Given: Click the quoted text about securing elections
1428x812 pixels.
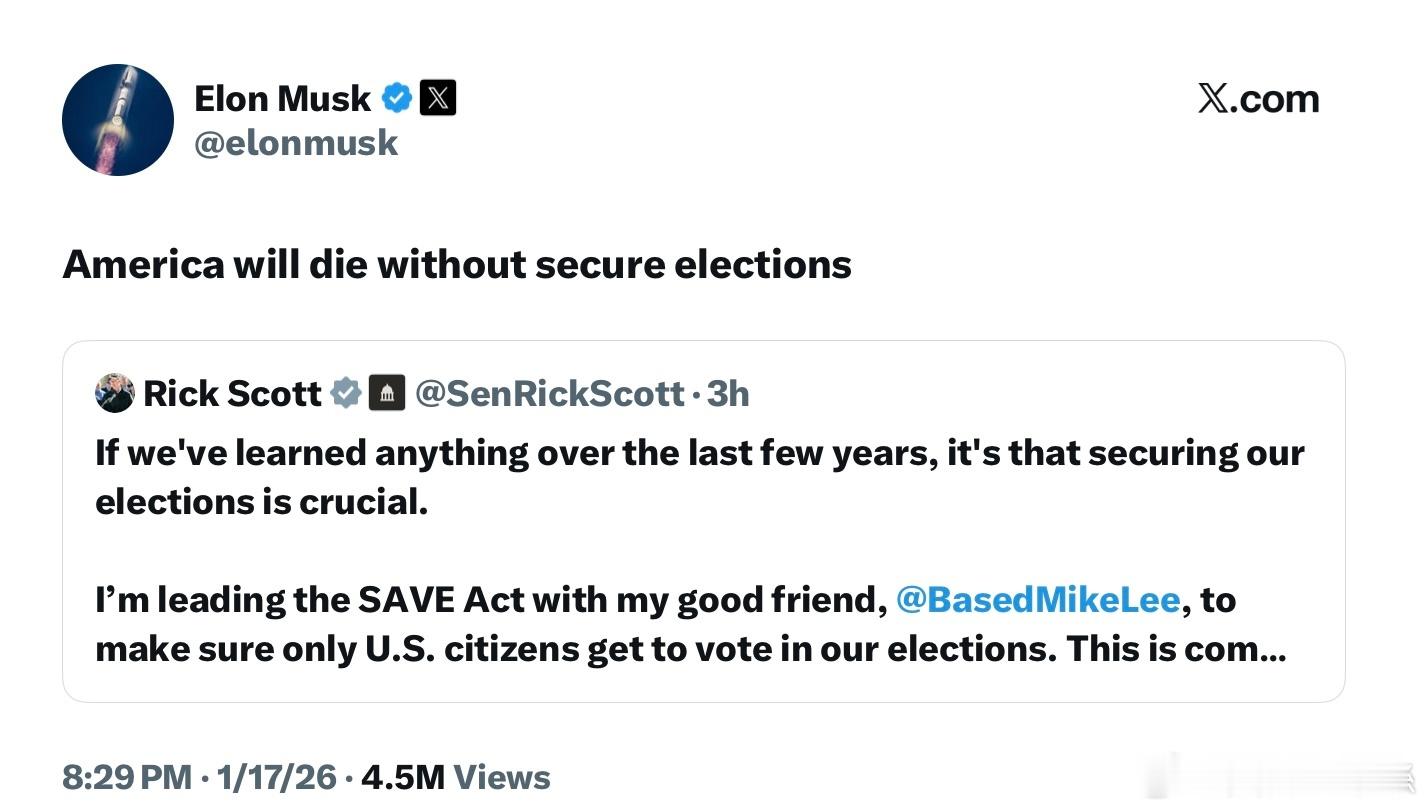Looking at the screenshot, I should (699, 453).
